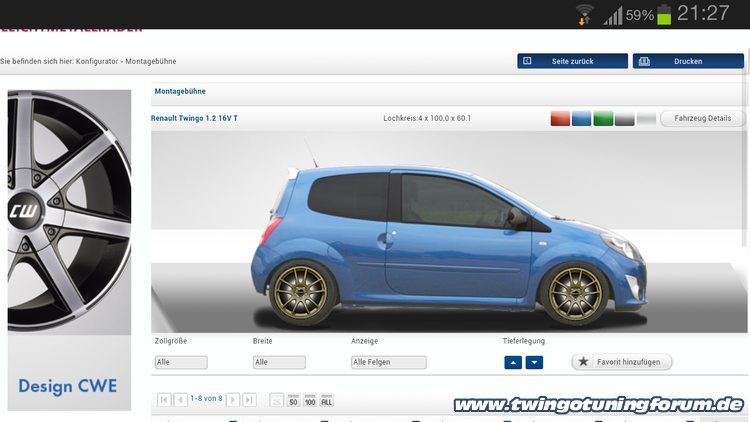Click the 1-8 von 8 page indicator
This screenshot has width=750, height=422.
coord(206,398)
